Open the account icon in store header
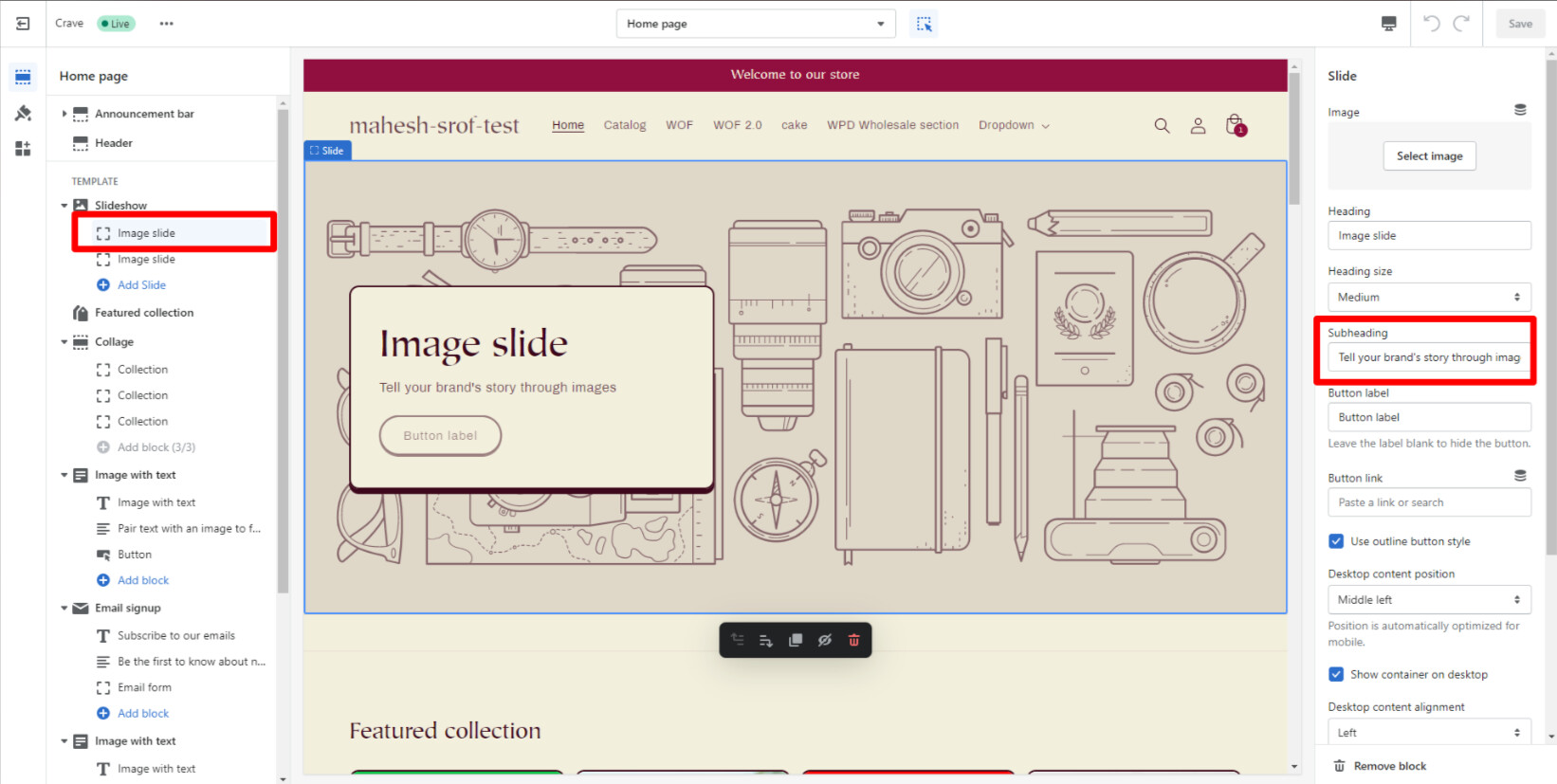This screenshot has height=784, width=1557. [1198, 125]
